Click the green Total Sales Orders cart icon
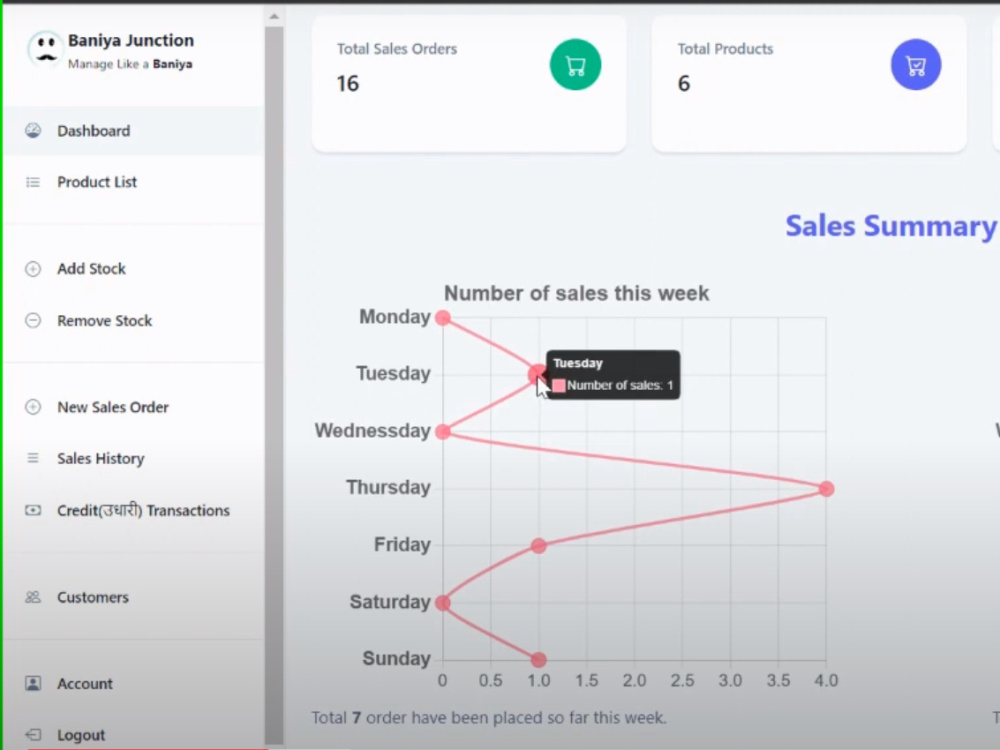This screenshot has height=750, width=1000. pos(575,64)
